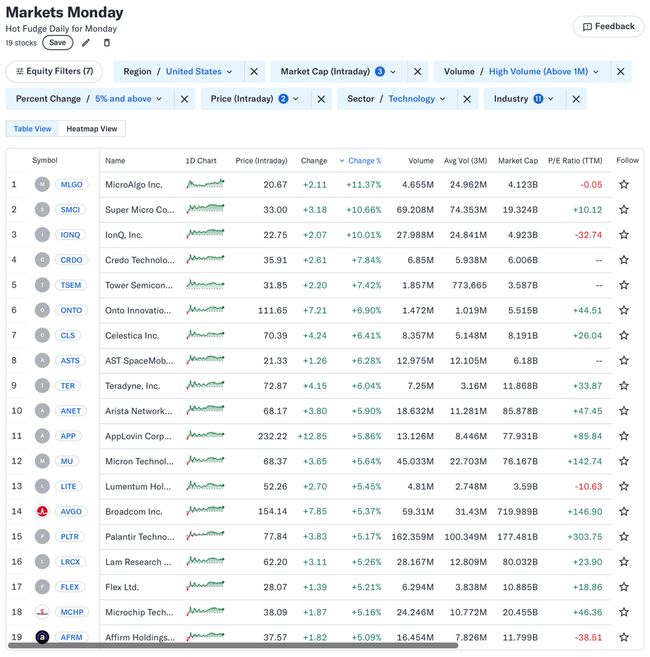Select the Table View tab
Viewport: 650px width, 657px height.
pos(32,129)
